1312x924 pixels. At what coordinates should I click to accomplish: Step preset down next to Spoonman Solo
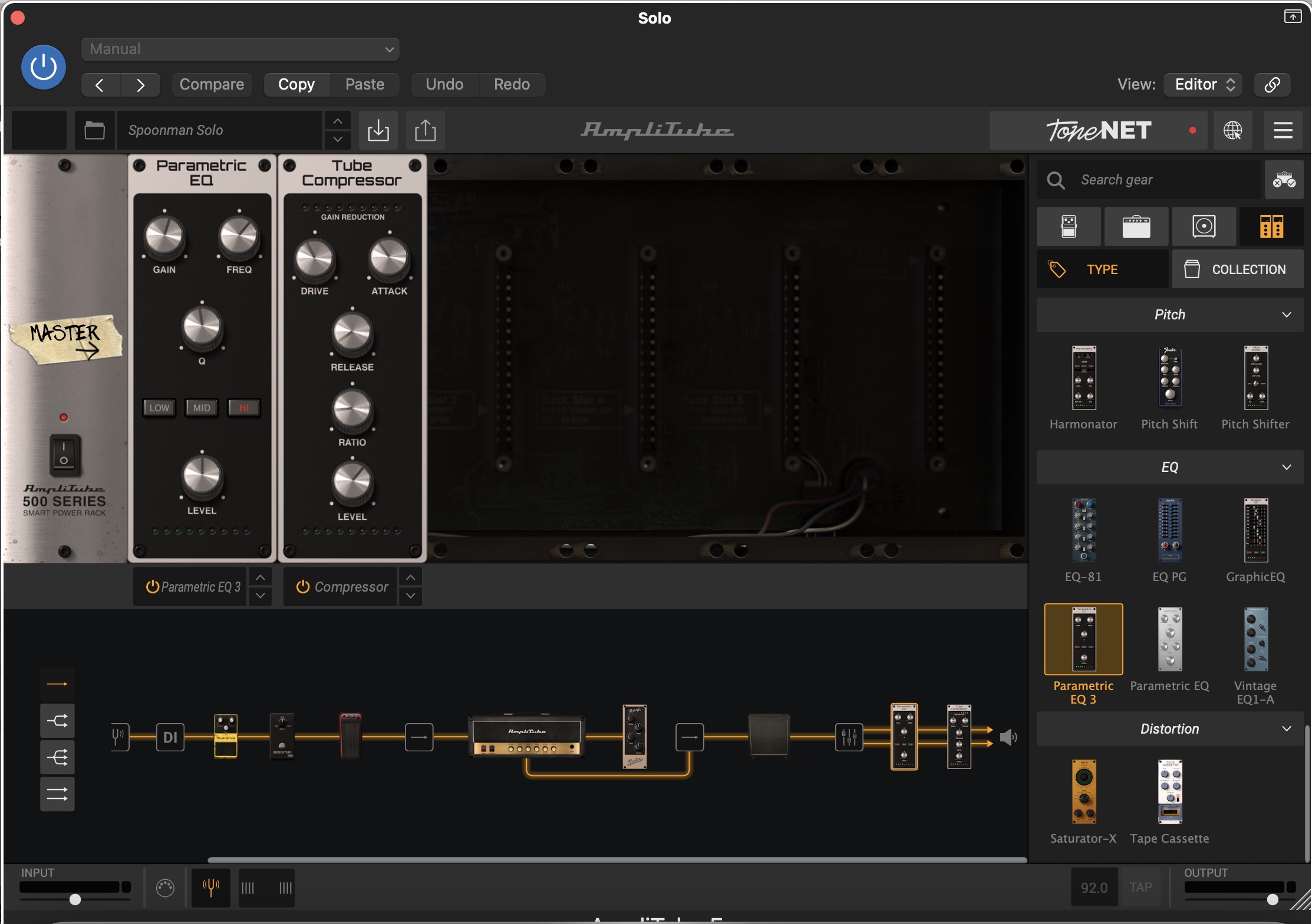[x=337, y=140]
